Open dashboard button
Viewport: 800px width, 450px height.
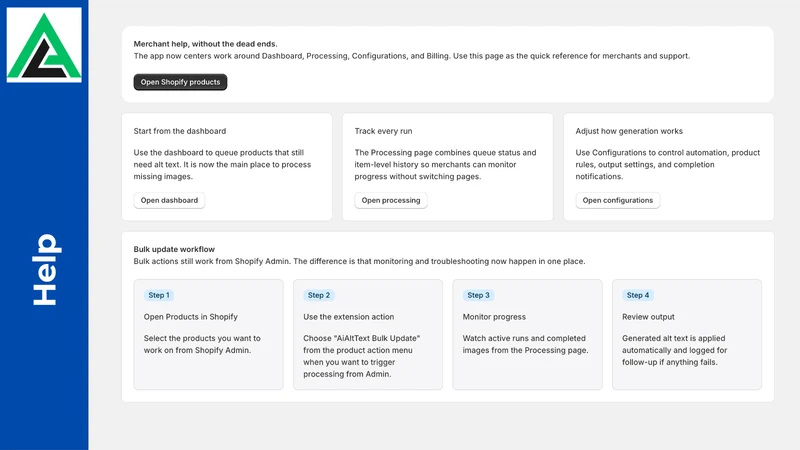(x=169, y=201)
